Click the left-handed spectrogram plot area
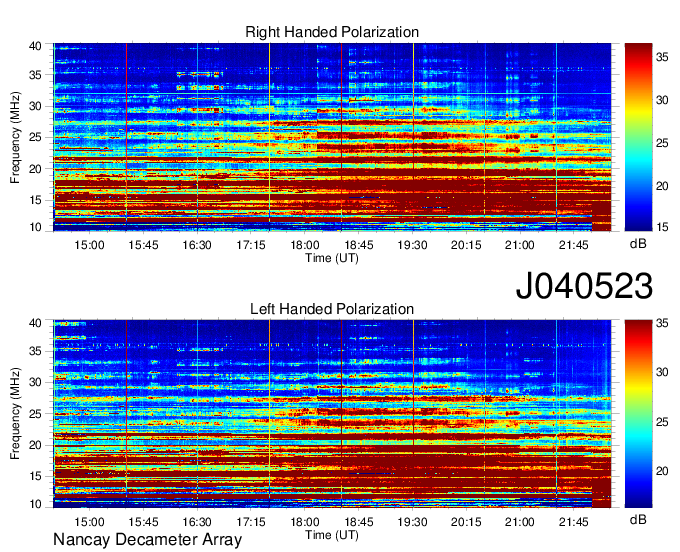The height and width of the screenshot is (552, 680). click(332, 414)
